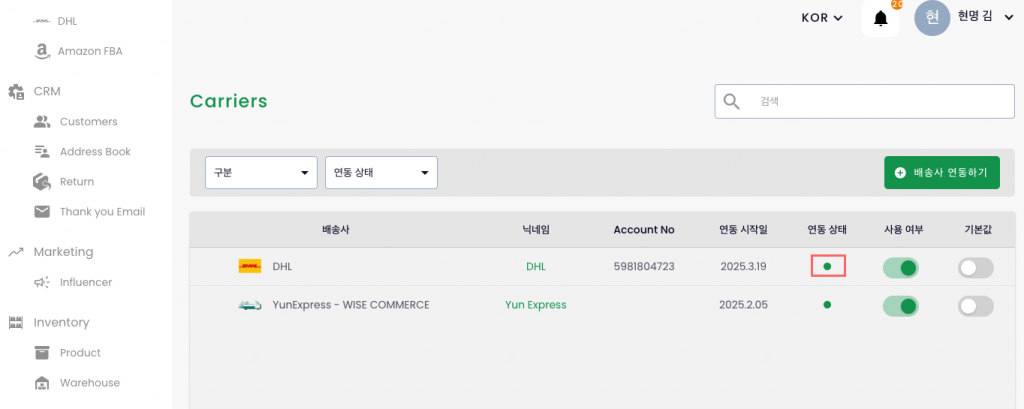Open the 연동 상태 filter dropdown

pyautogui.click(x=381, y=173)
